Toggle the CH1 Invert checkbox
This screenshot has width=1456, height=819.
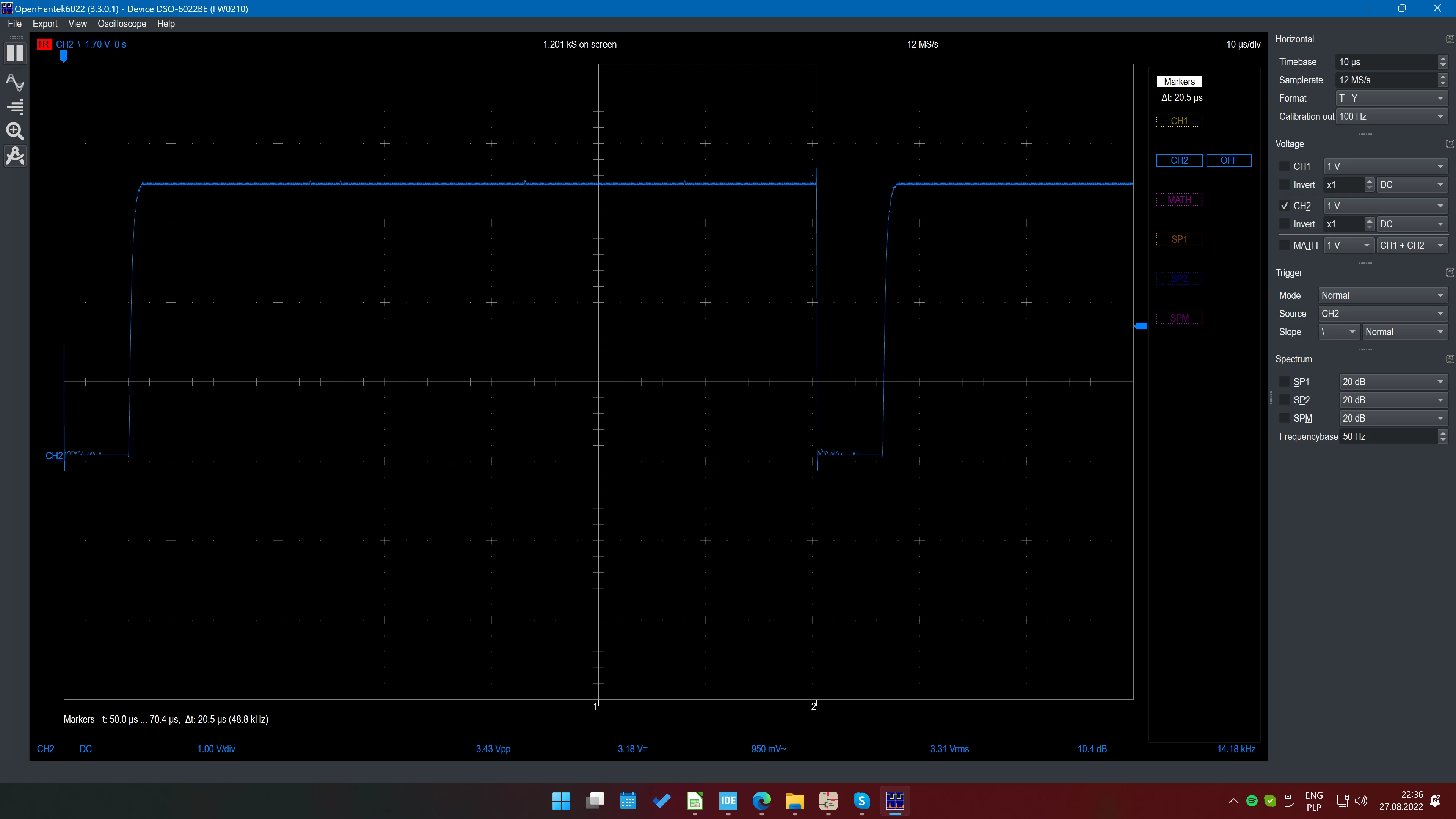point(1284,185)
